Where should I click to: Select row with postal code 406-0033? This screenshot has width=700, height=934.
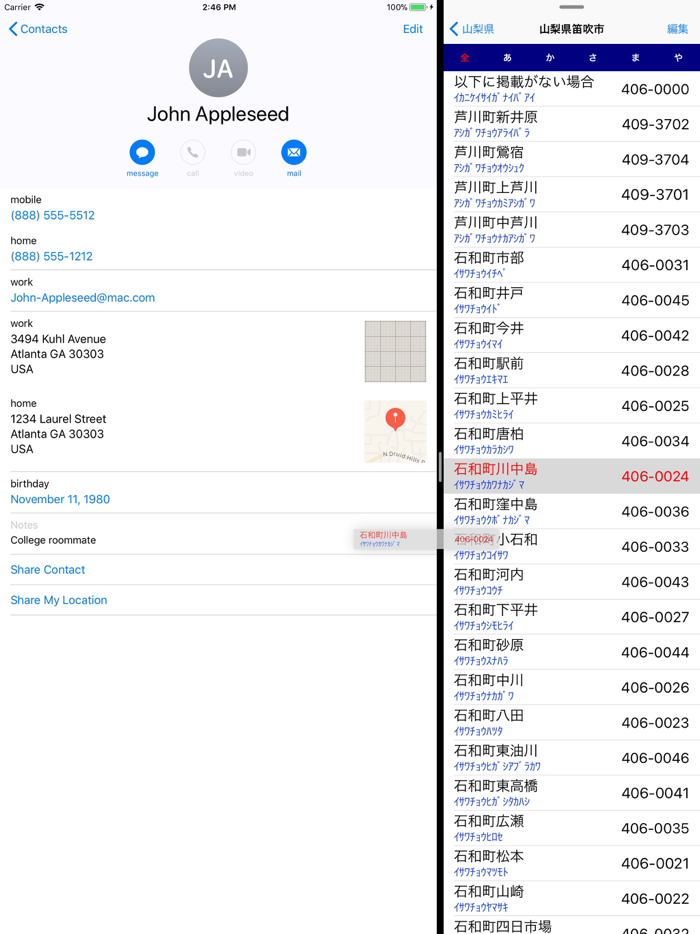[x=572, y=546]
